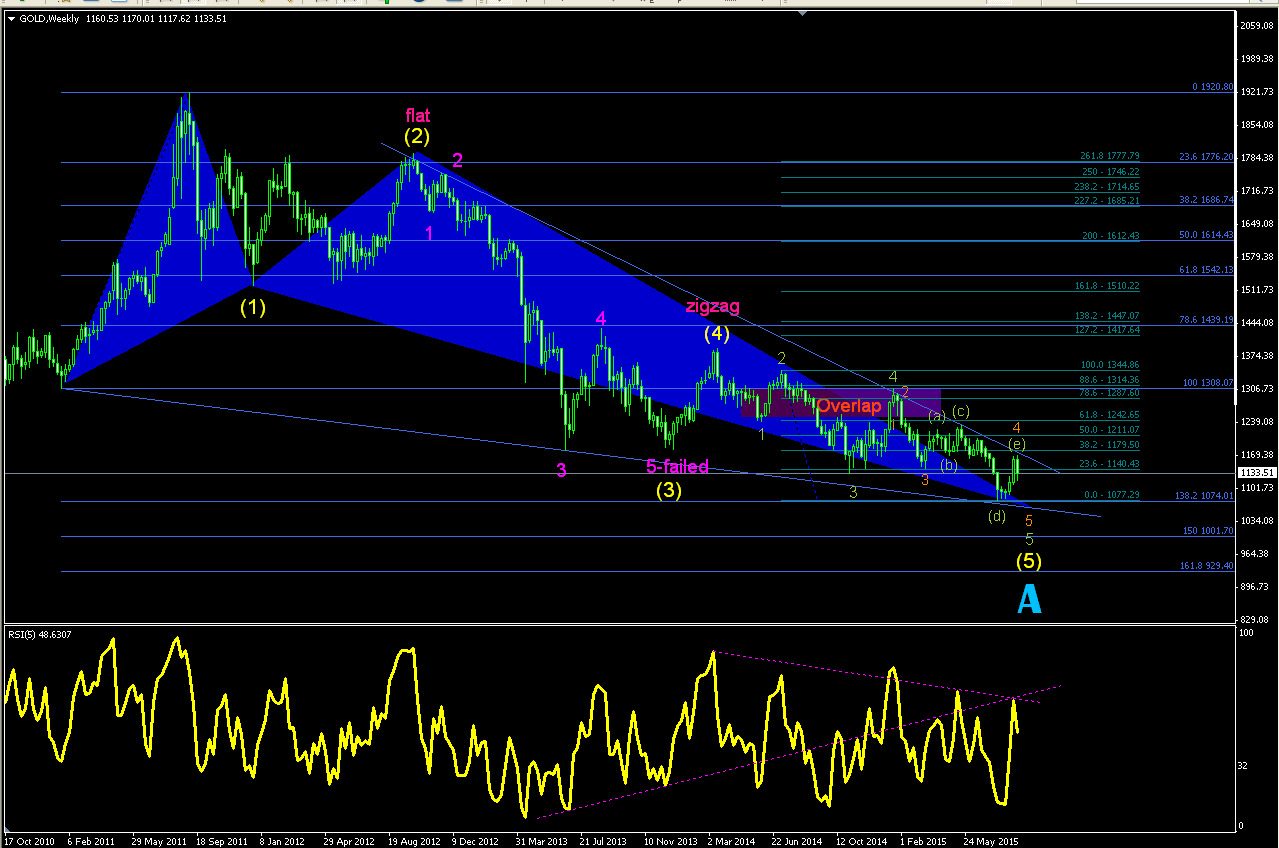Select the yellow (5) wave label
Screen dimensions: 1279x848
click(x=1030, y=561)
